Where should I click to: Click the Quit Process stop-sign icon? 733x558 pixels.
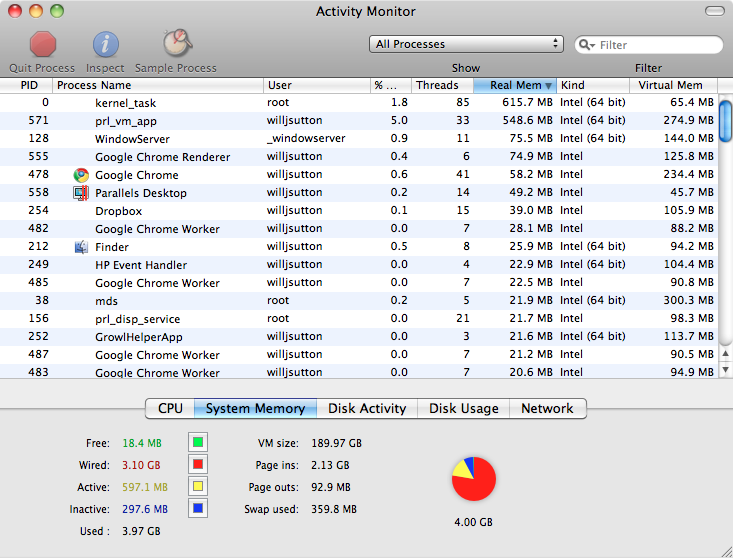(43, 44)
